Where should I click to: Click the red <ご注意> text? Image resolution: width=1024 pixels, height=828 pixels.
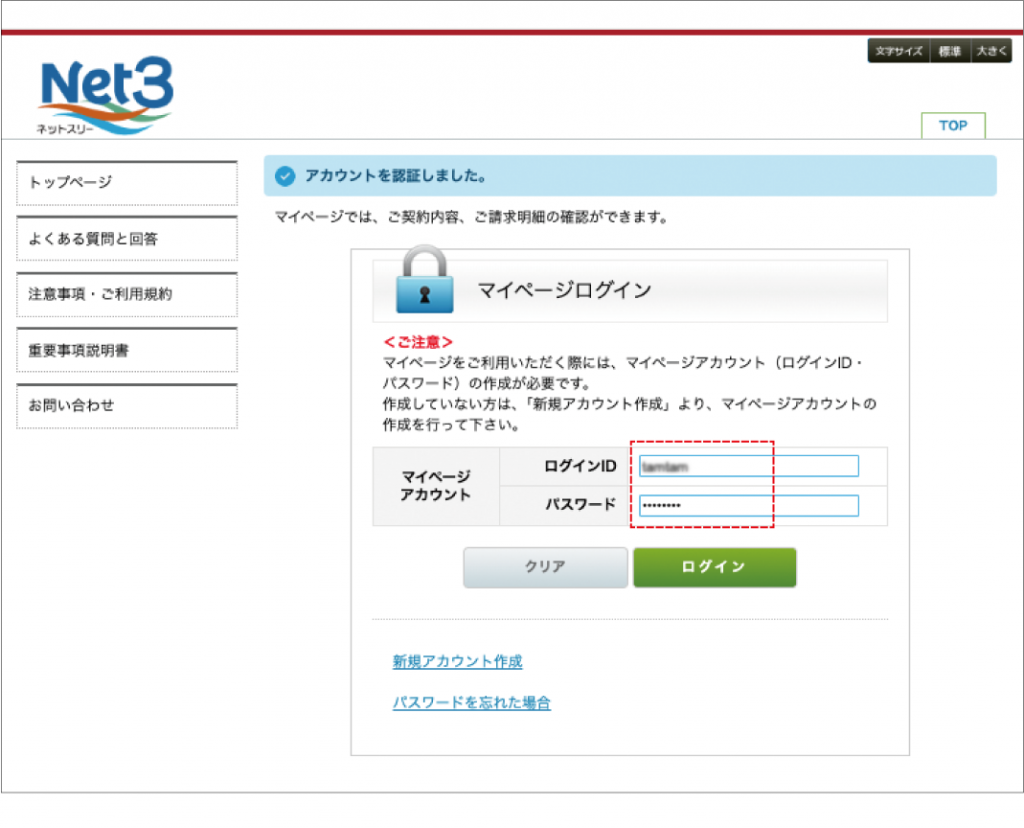(x=417, y=342)
